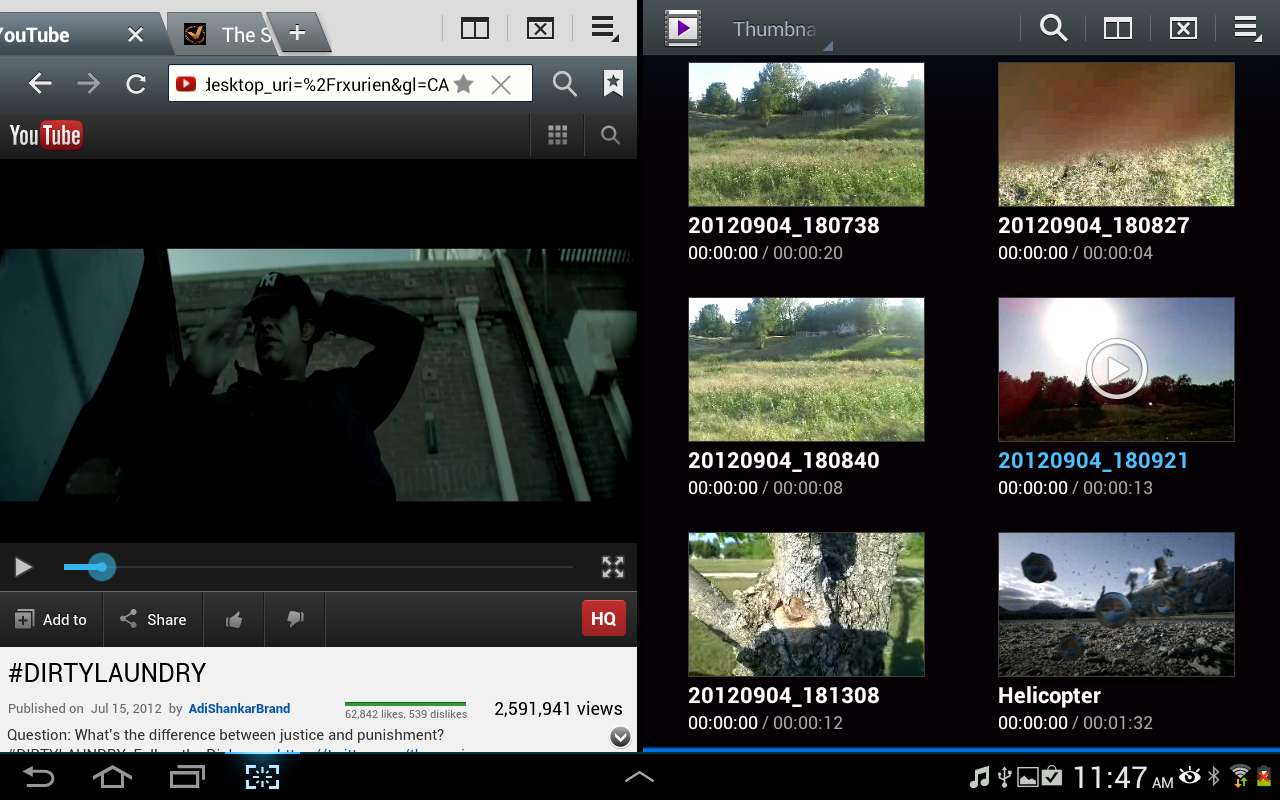Tap the Bluetooth status icon
The height and width of the screenshot is (800, 1280).
[x=1215, y=776]
